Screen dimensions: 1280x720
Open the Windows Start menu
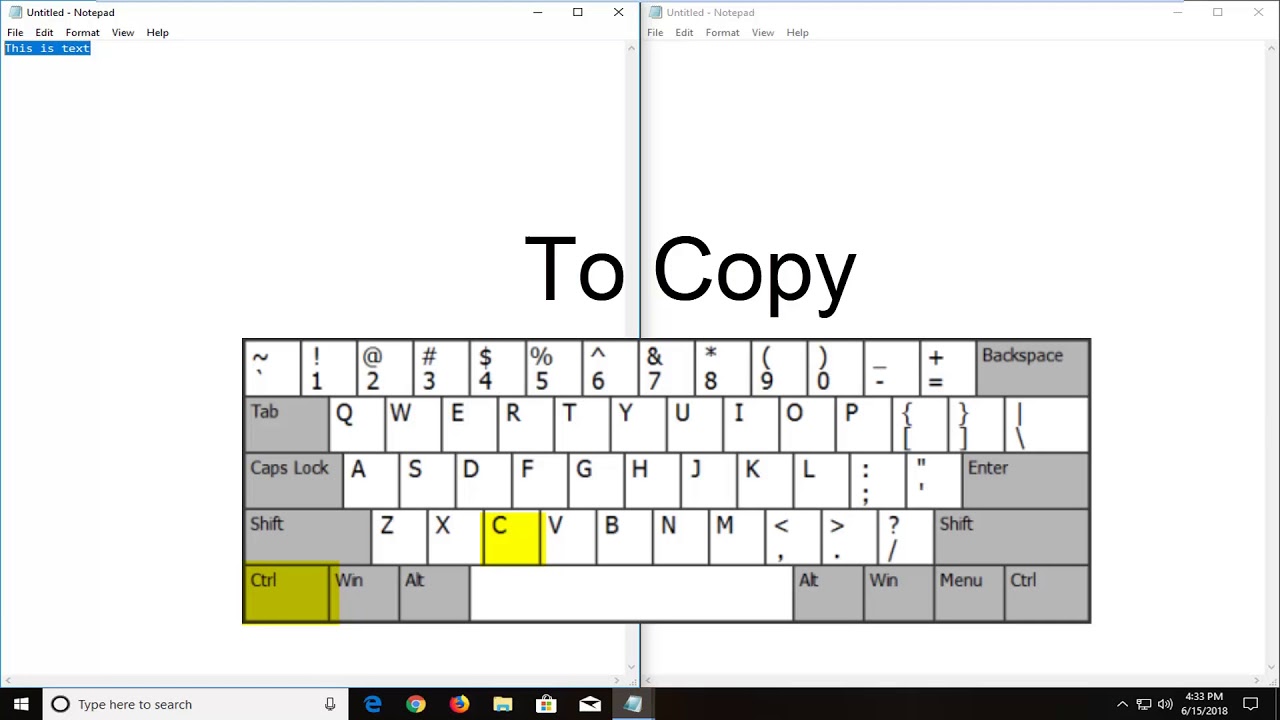[20, 704]
